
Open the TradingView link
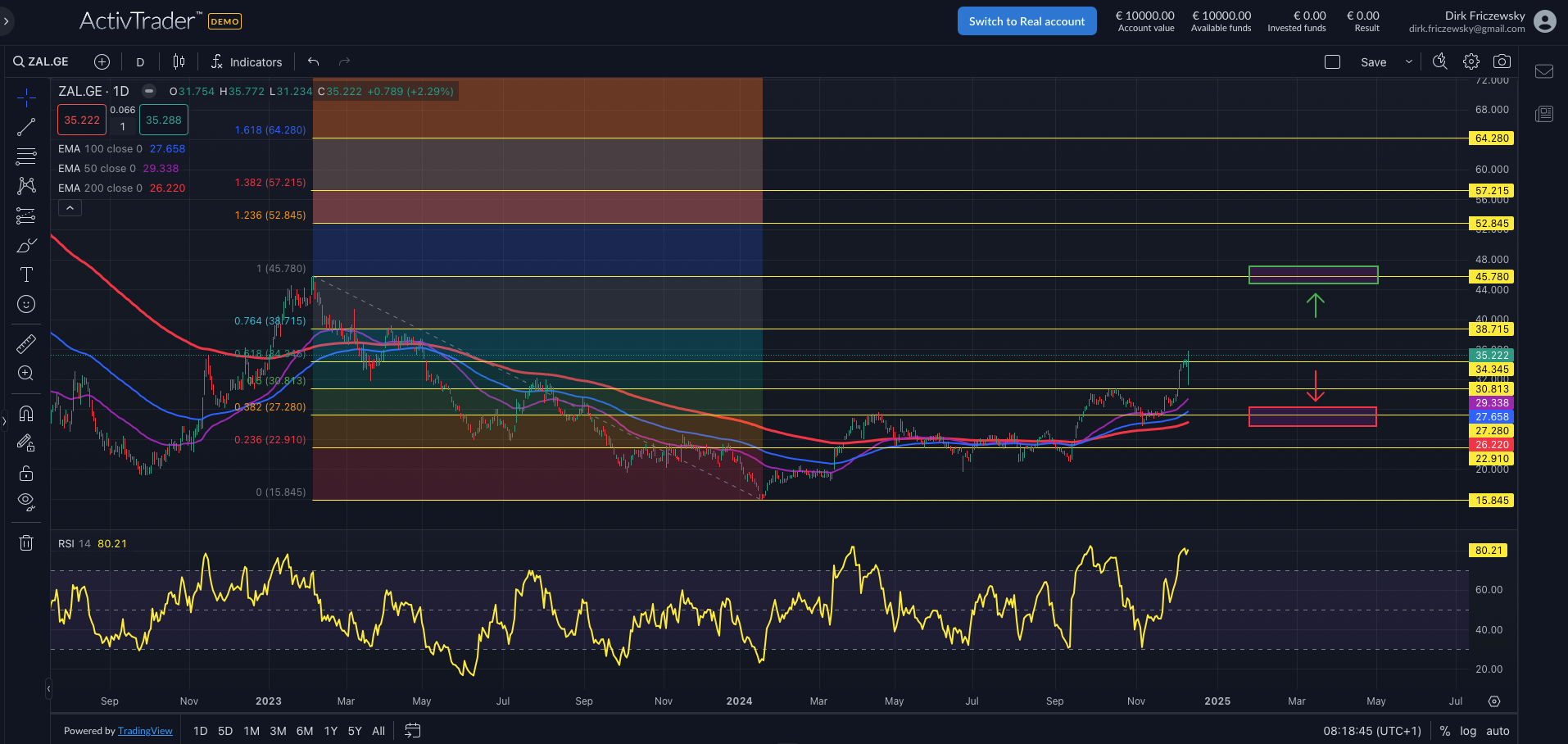click(x=145, y=731)
